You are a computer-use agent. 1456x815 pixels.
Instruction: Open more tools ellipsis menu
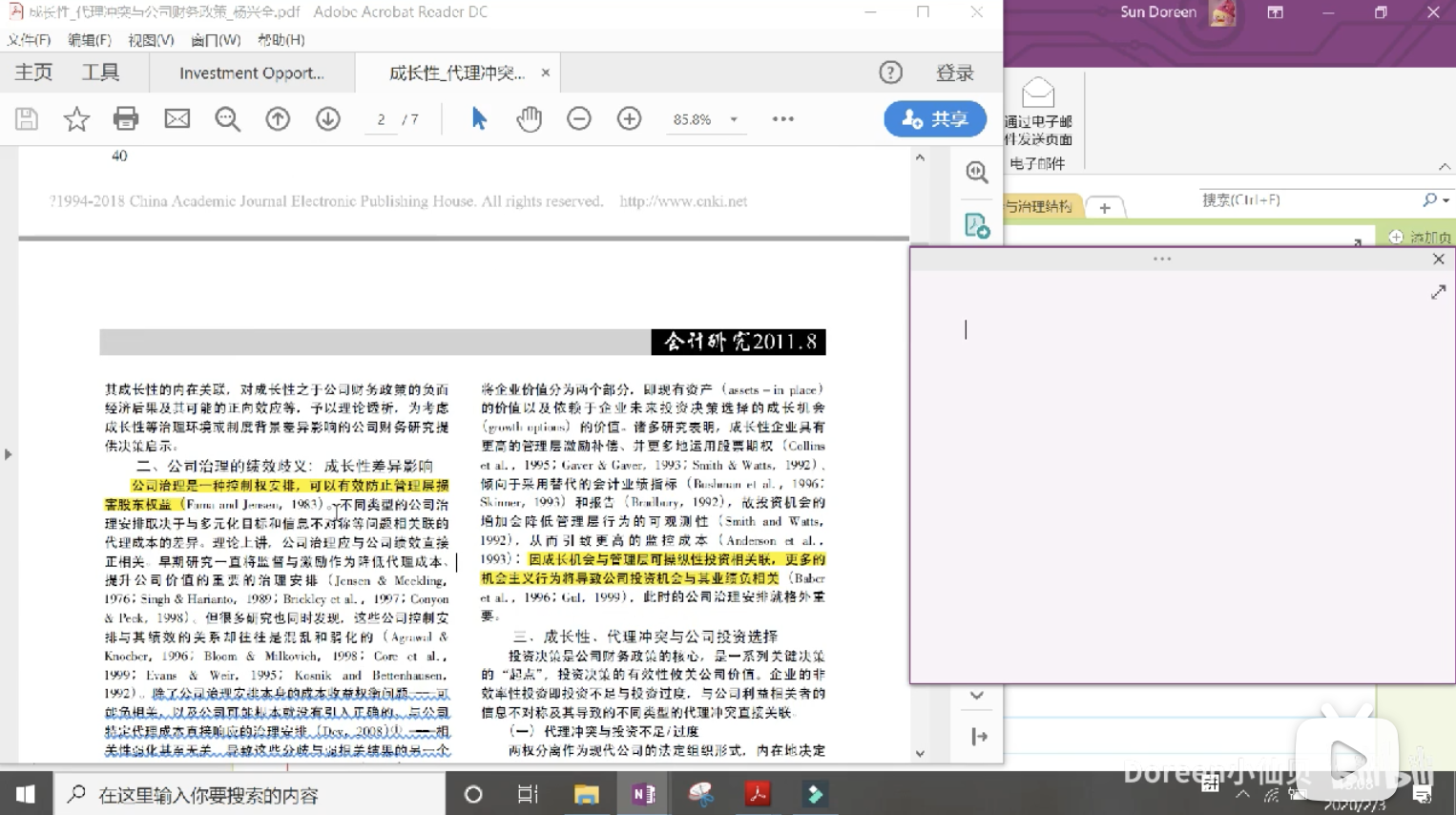click(783, 119)
